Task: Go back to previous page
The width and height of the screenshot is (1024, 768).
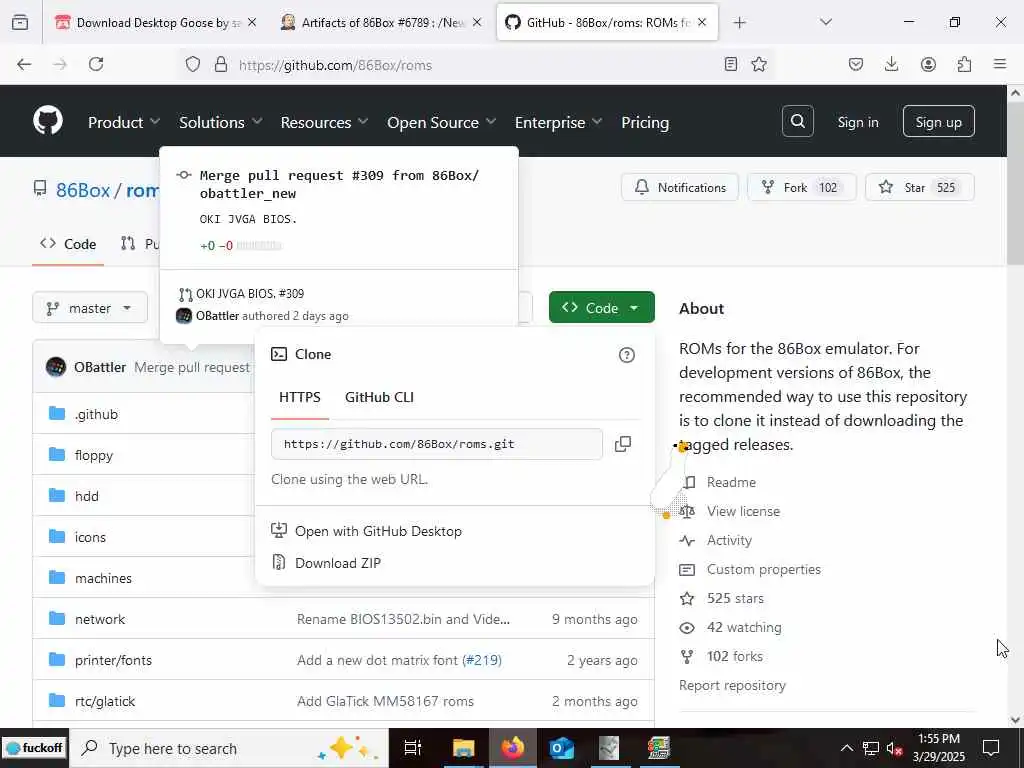Action: click(24, 64)
